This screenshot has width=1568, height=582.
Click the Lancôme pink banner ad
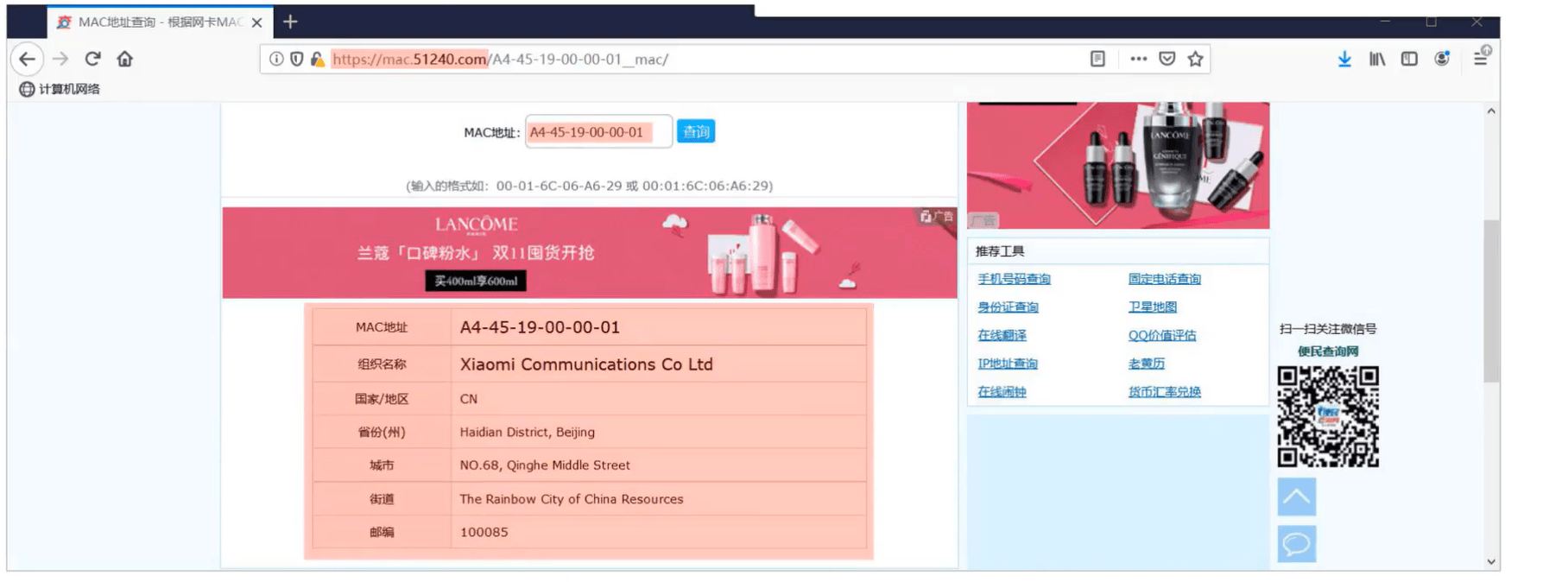(590, 253)
